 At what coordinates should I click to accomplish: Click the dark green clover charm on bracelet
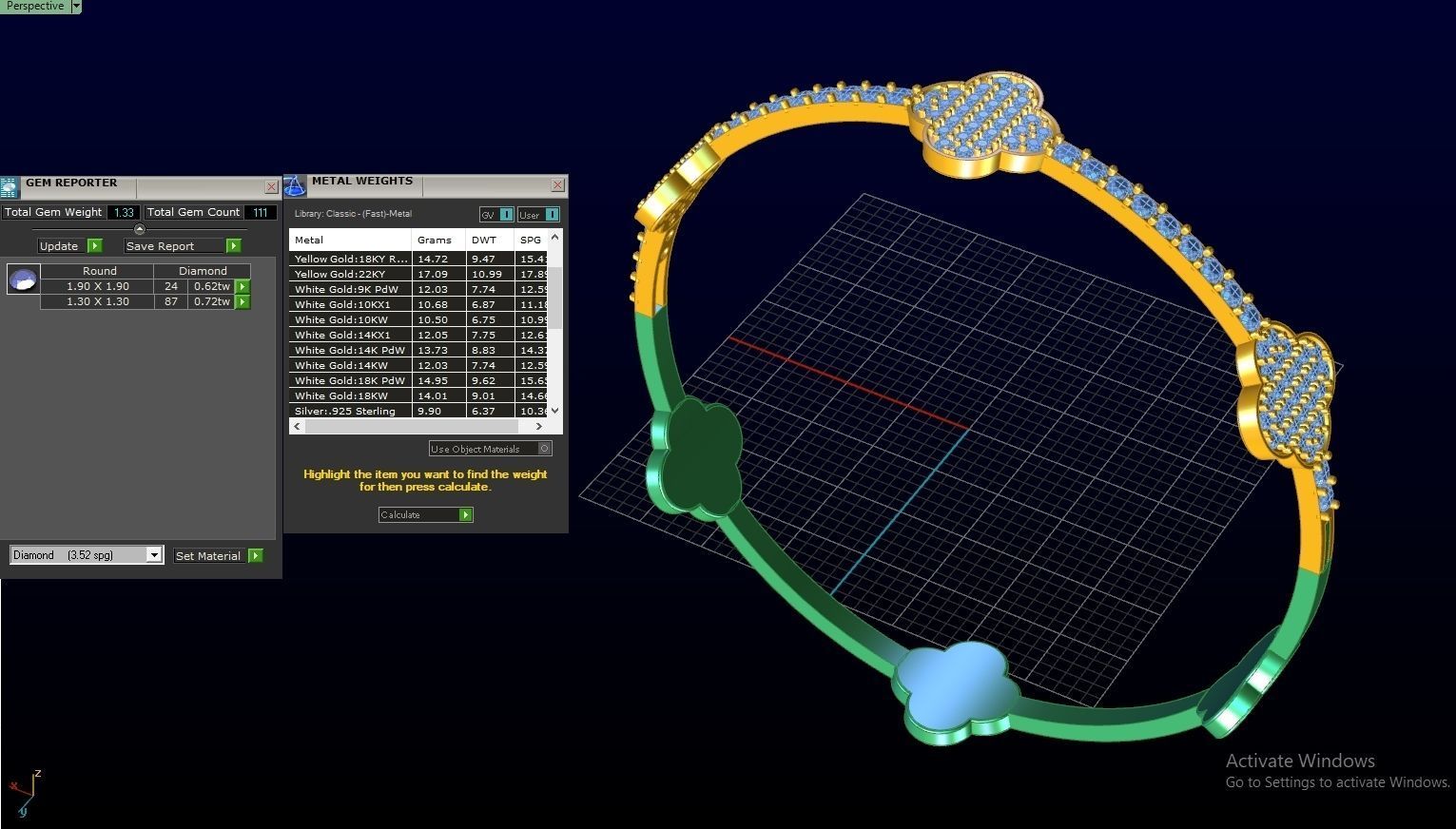(x=695, y=459)
